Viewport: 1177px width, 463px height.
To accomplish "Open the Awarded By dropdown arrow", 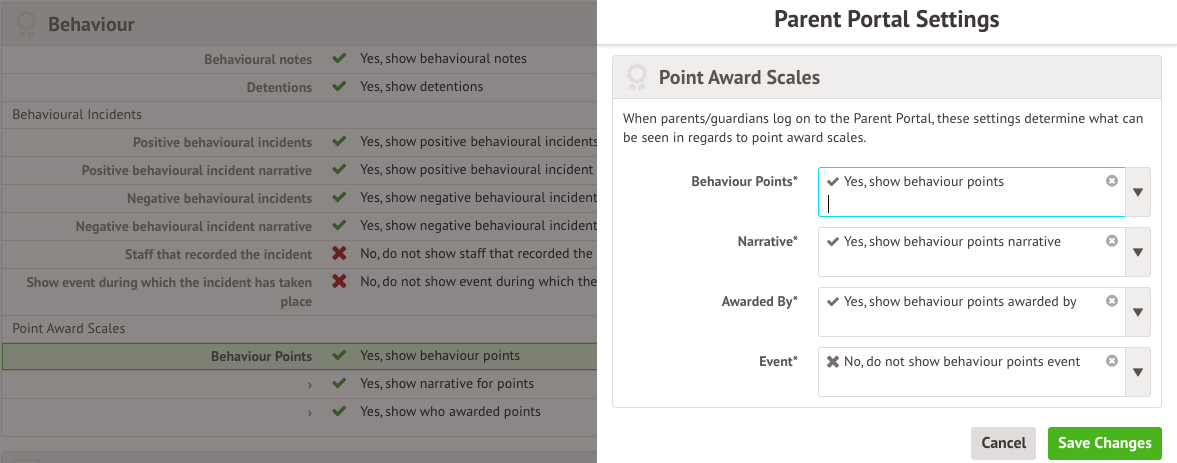I will coord(1138,312).
